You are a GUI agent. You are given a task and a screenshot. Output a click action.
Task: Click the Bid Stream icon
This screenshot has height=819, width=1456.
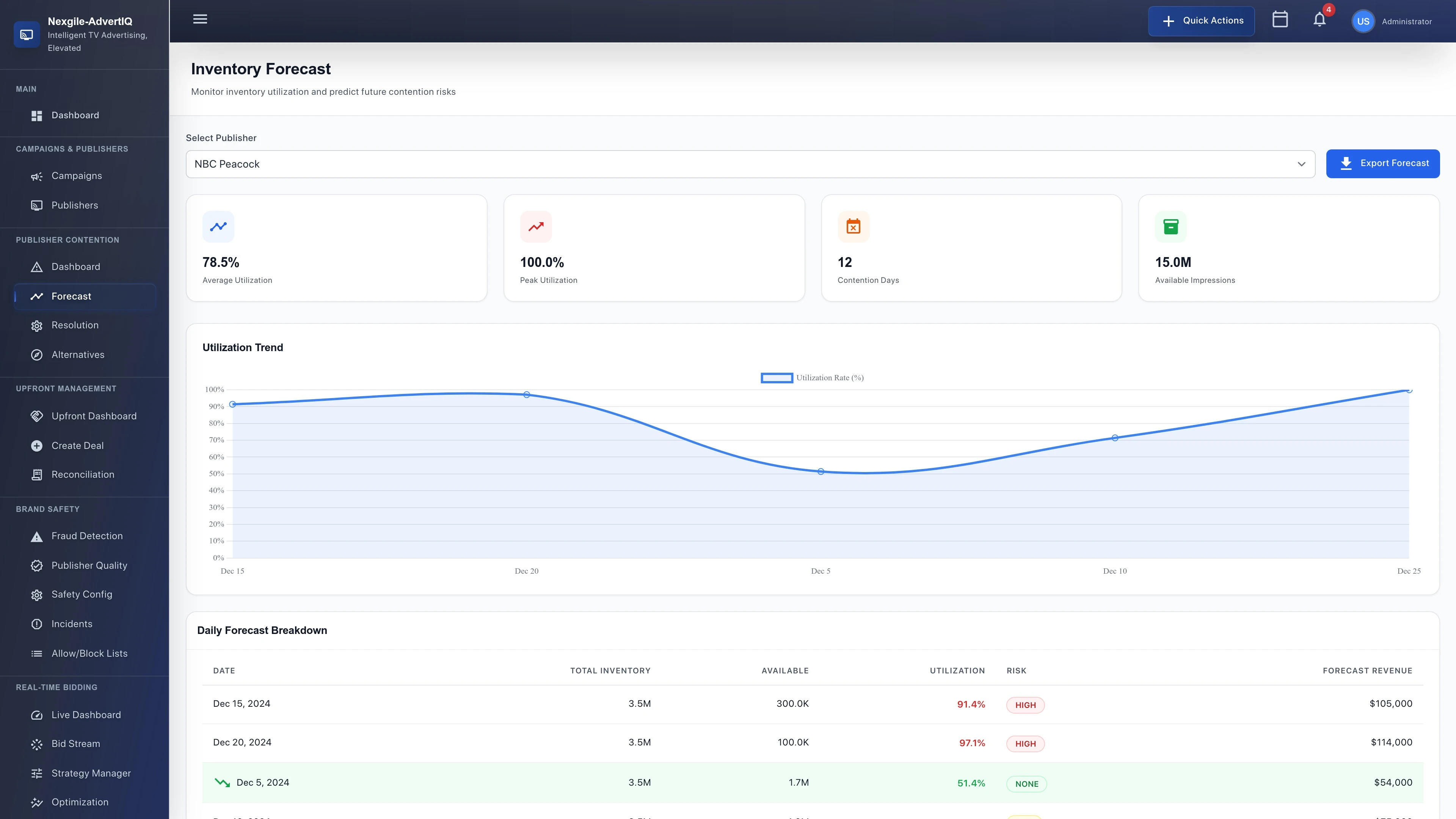pos(36,744)
